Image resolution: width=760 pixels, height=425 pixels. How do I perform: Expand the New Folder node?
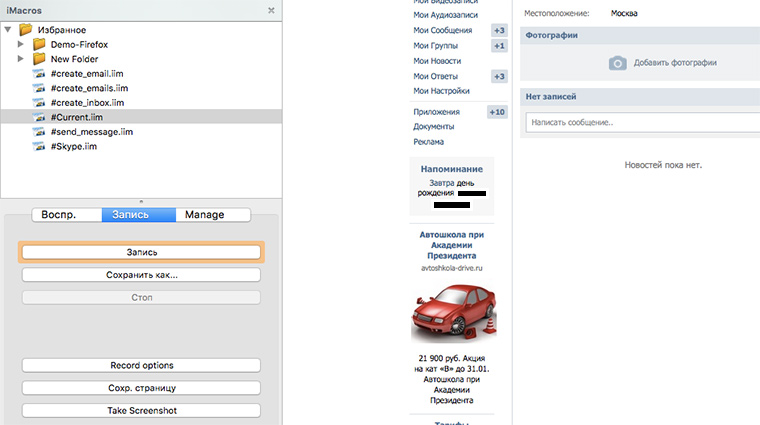click(20, 59)
